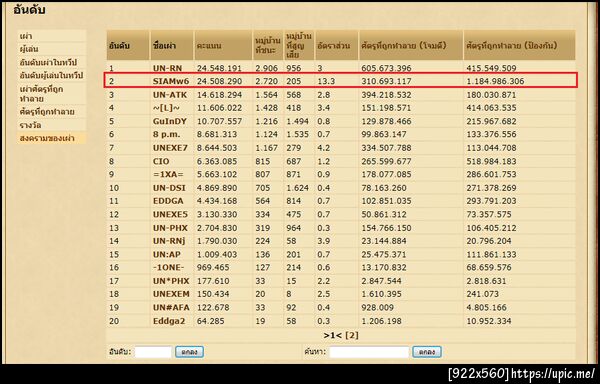Click the อันดับ page heading

(29, 10)
